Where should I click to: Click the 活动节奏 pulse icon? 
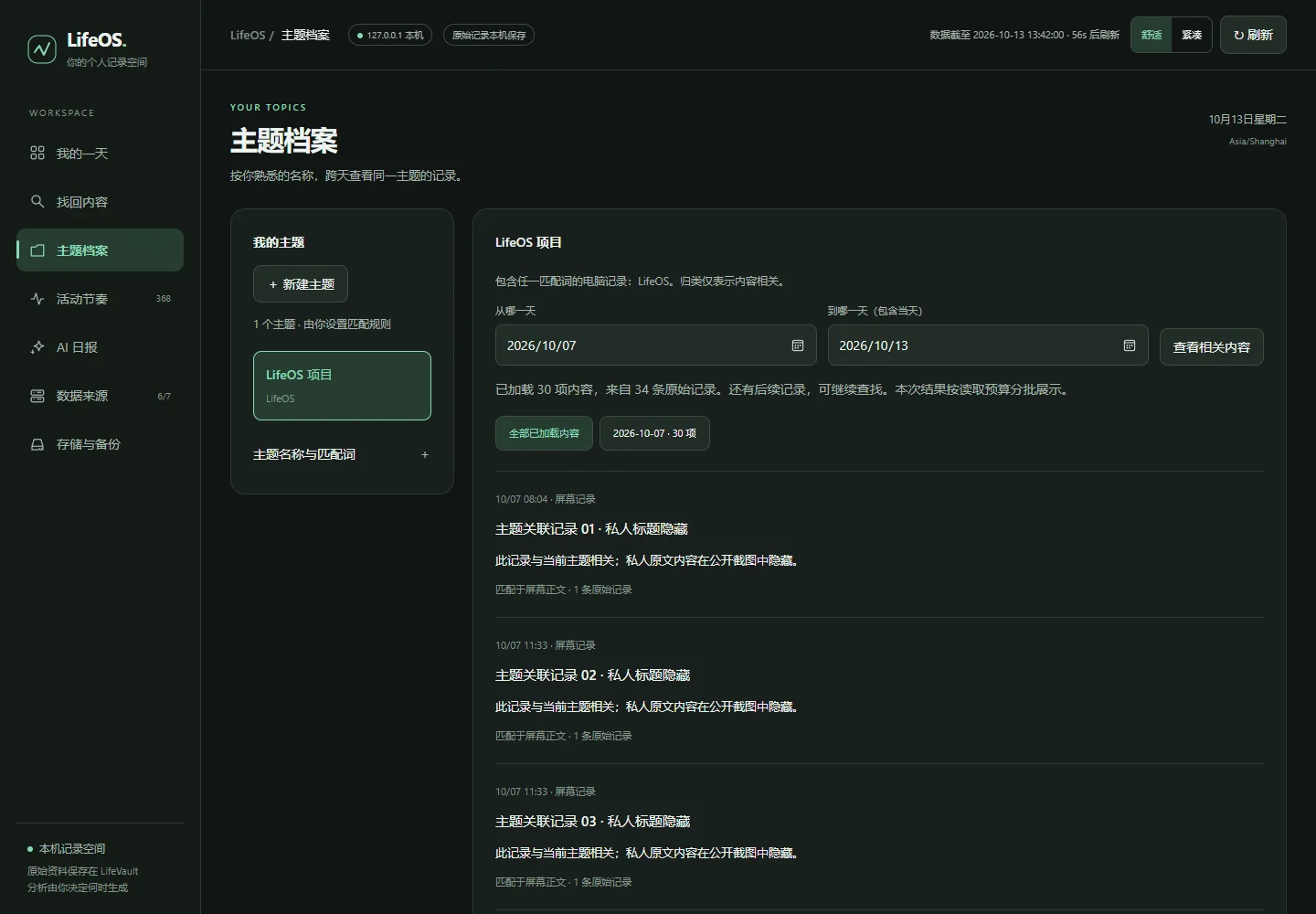pyautogui.click(x=37, y=298)
